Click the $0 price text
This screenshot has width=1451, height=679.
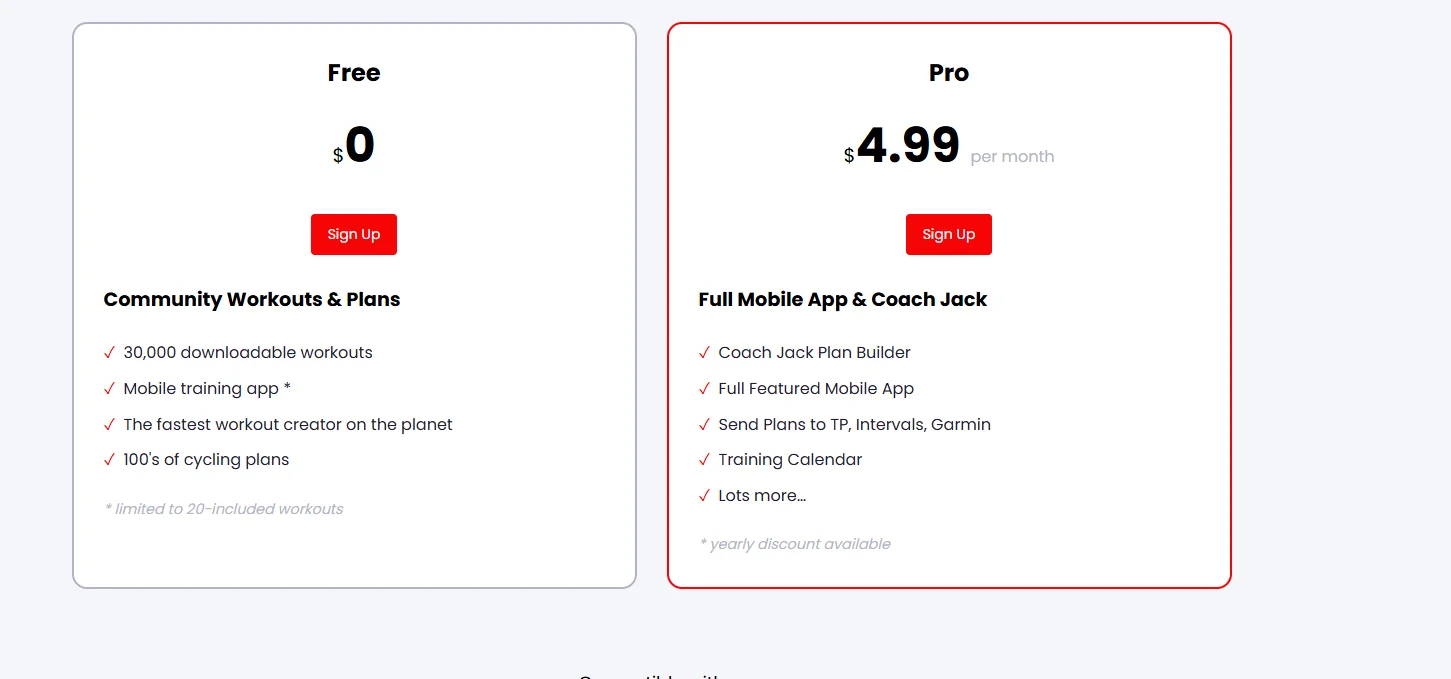pyautogui.click(x=357, y=146)
